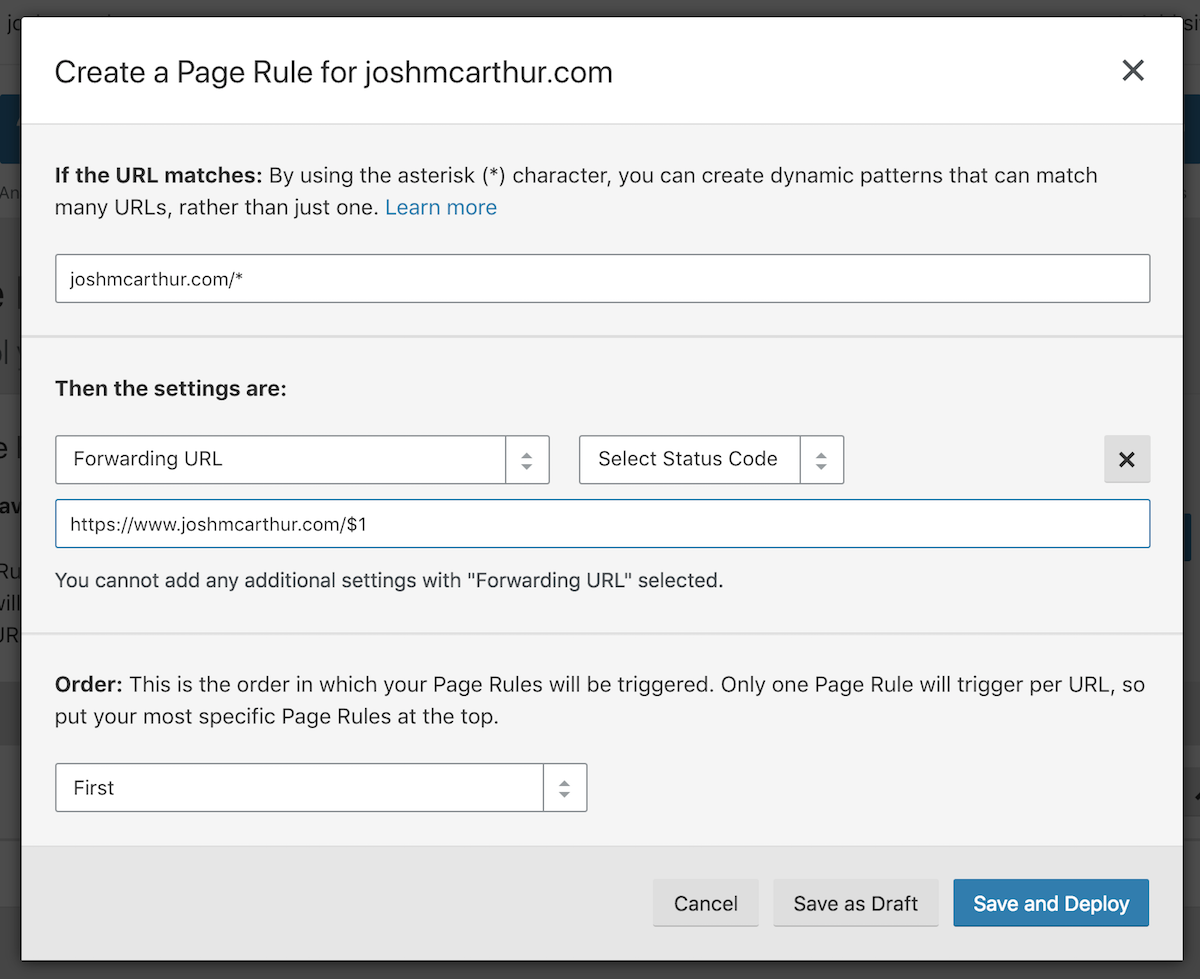The width and height of the screenshot is (1200, 979).
Task: Hit the Save and Deploy button
Action: coord(1051,904)
